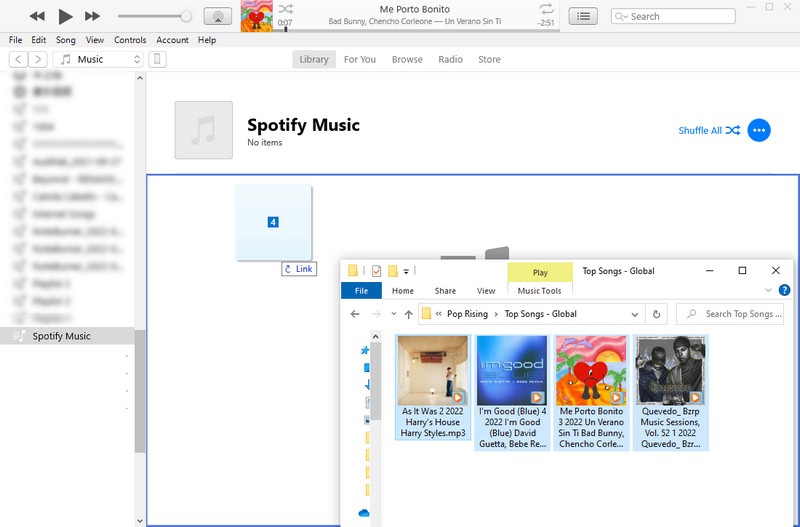This screenshot has width=800, height=527.
Task: Click the iTunes volume slider knob
Action: [x=186, y=16]
